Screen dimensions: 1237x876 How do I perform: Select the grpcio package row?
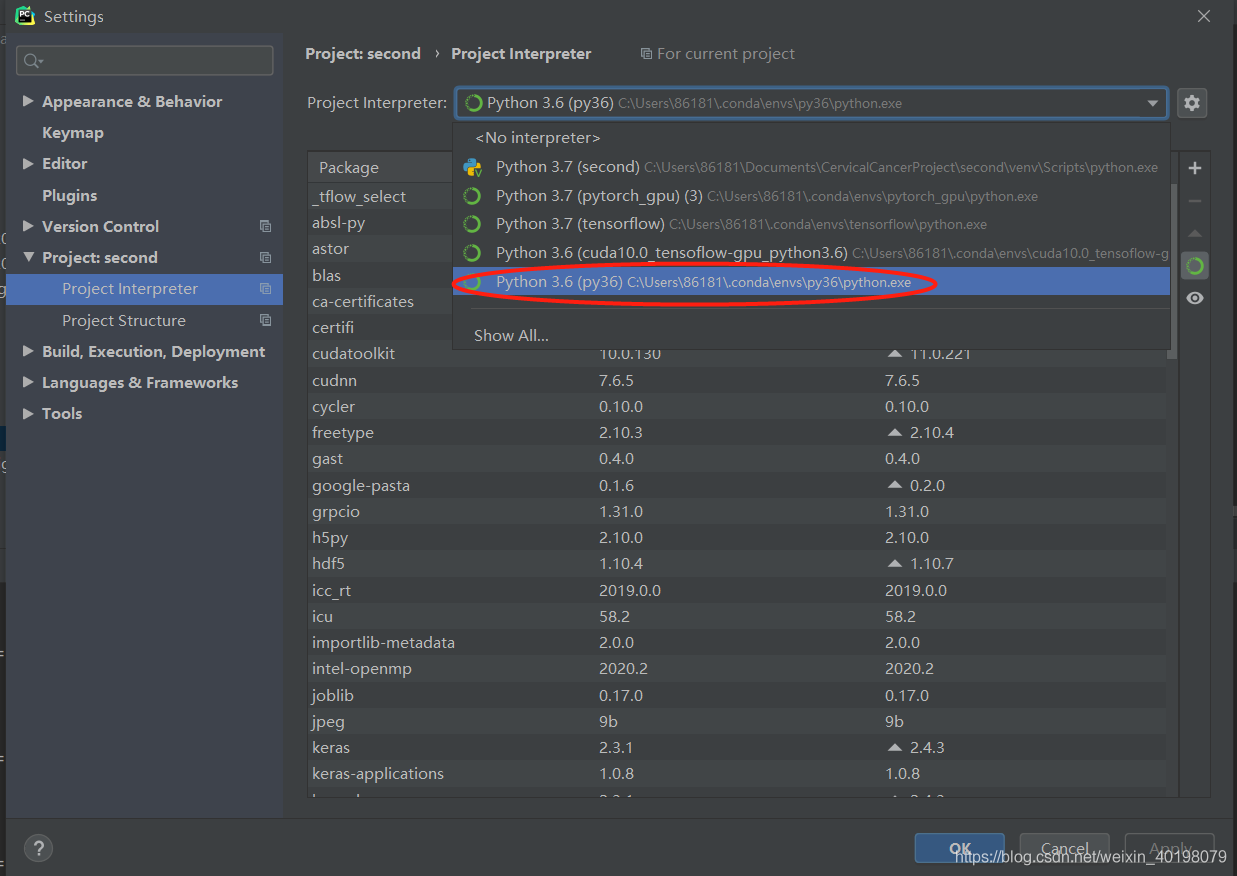(x=737, y=512)
